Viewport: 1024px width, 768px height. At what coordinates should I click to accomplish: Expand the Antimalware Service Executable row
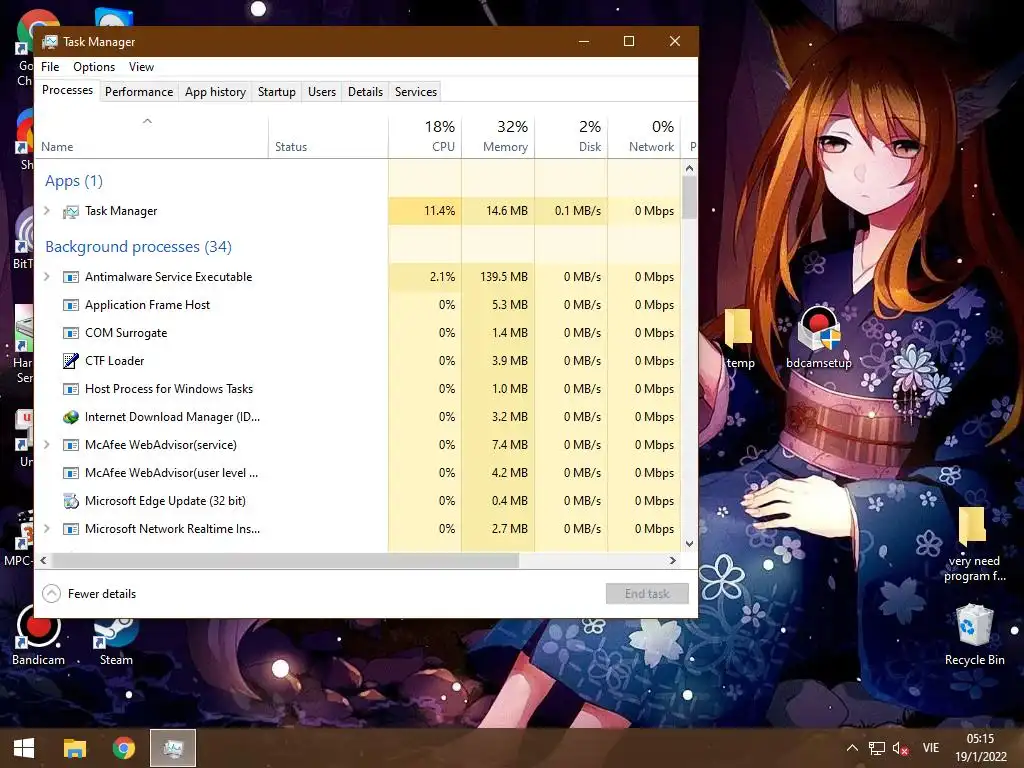(x=46, y=276)
